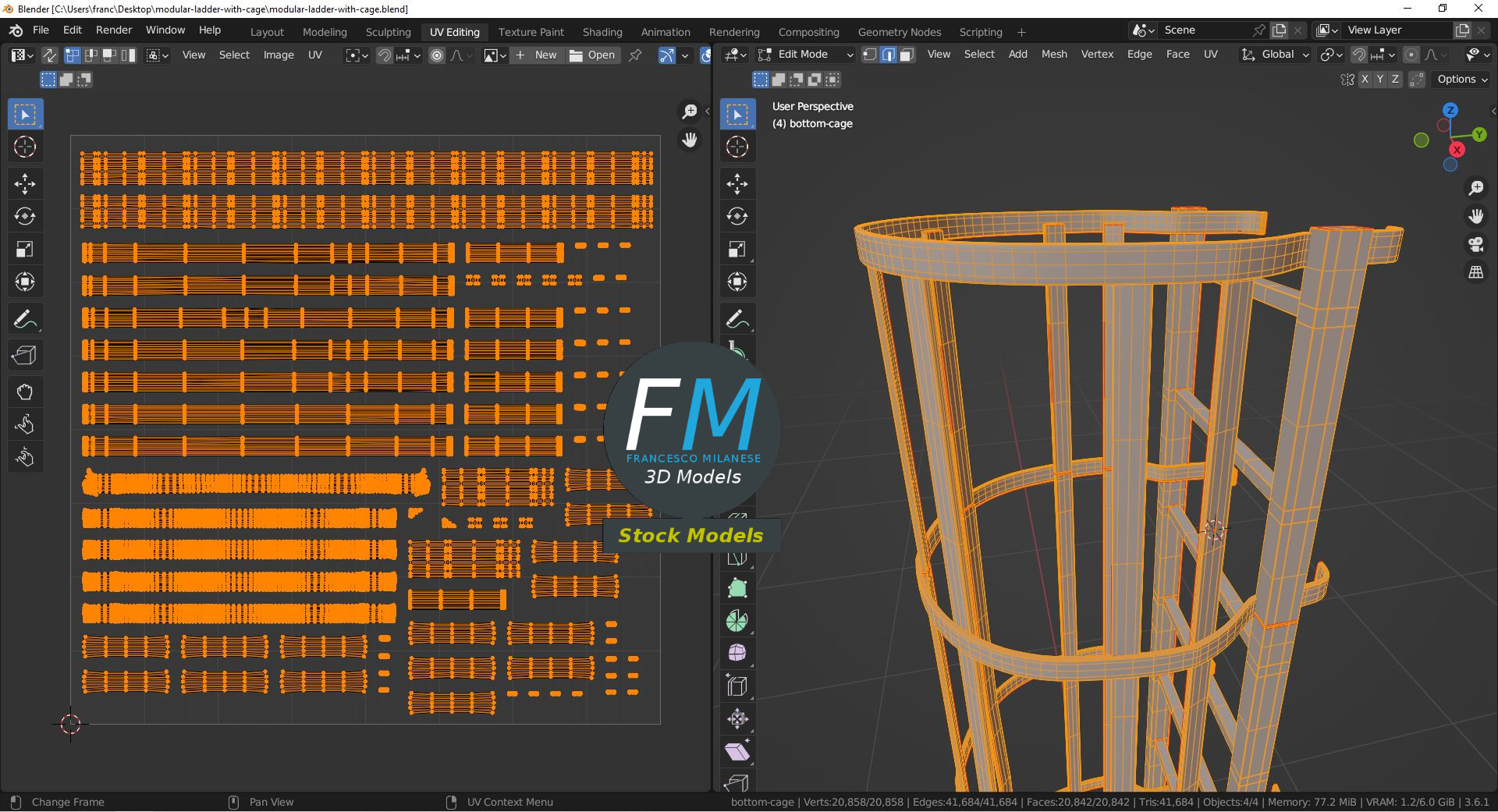Open the Edit Mode dropdown

[806, 55]
